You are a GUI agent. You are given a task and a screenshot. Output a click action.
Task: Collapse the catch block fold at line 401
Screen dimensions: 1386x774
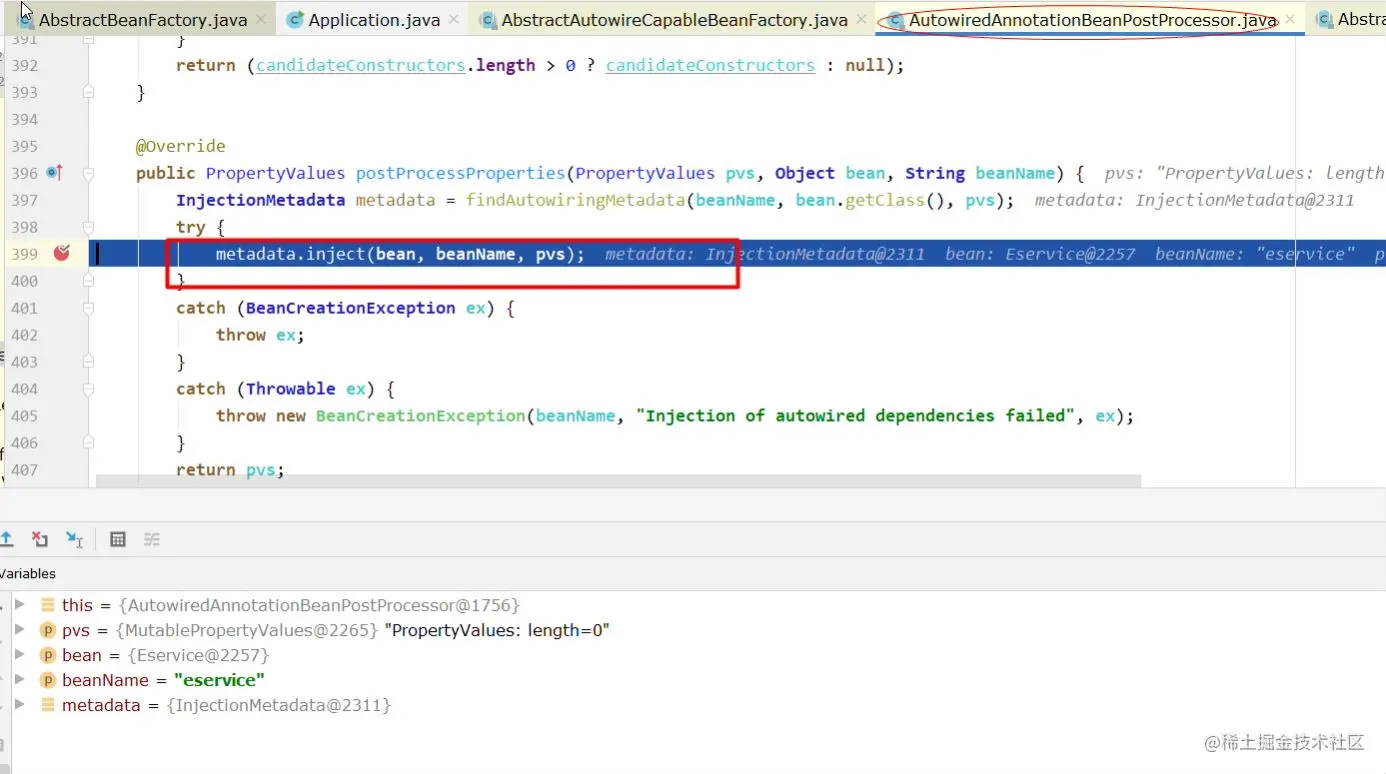[x=88, y=308]
